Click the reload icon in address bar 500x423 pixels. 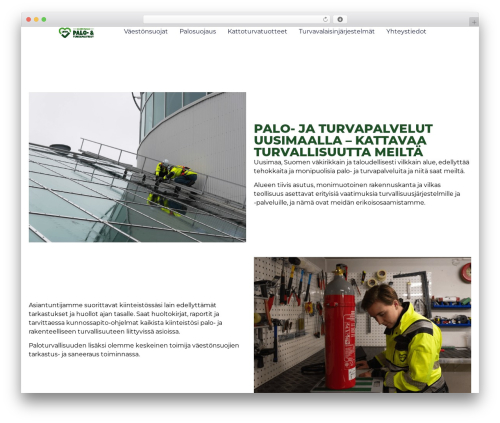(x=325, y=20)
